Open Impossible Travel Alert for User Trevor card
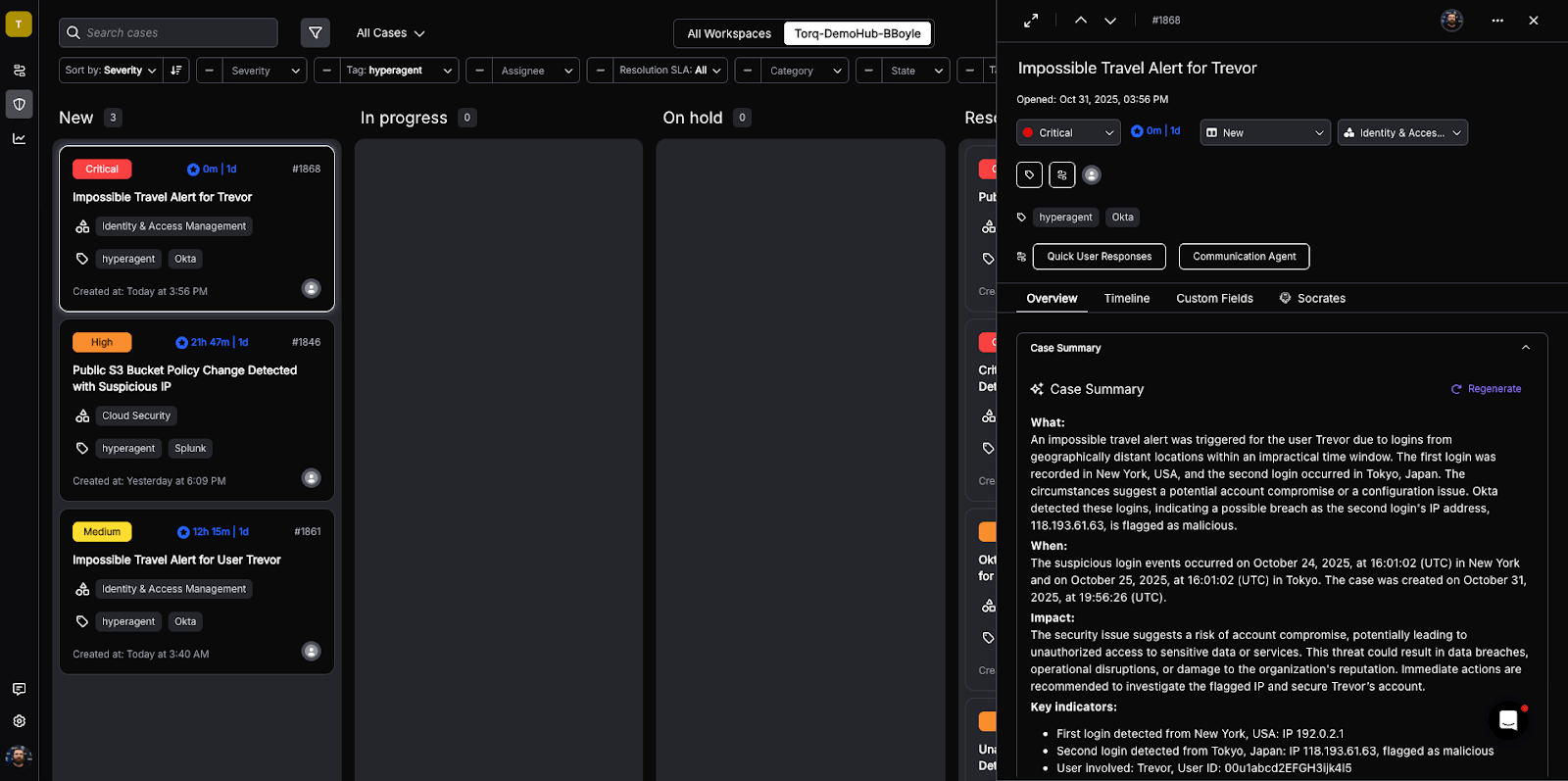Viewport: 1568px width, 781px height. [197, 591]
